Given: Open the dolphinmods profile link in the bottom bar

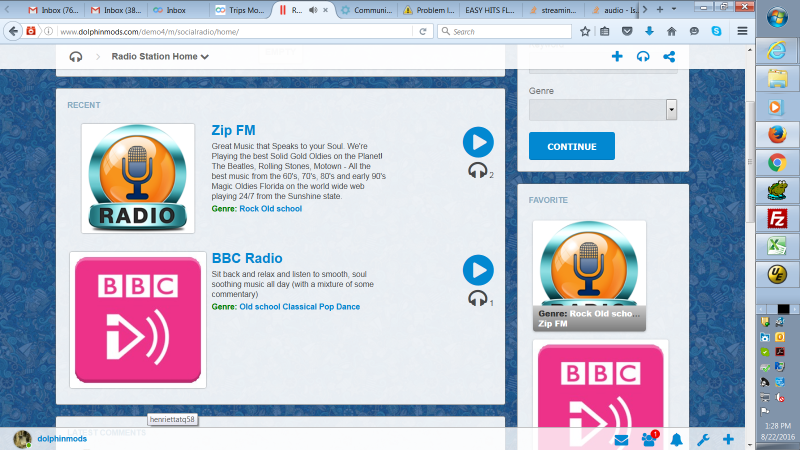Looking at the screenshot, I should (x=62, y=439).
